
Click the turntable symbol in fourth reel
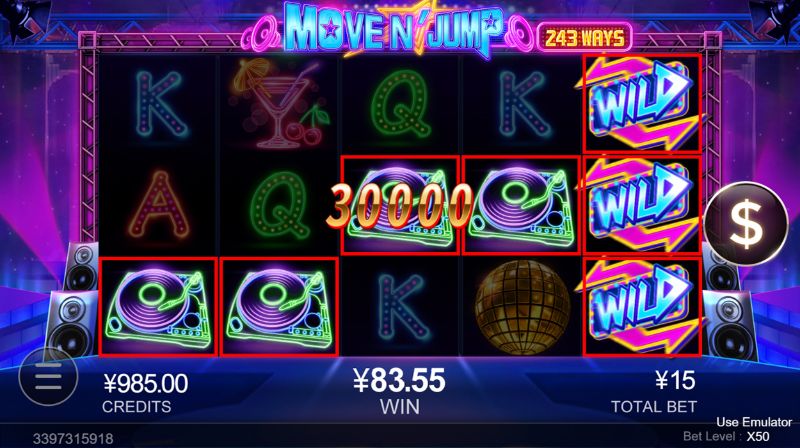pos(521,205)
